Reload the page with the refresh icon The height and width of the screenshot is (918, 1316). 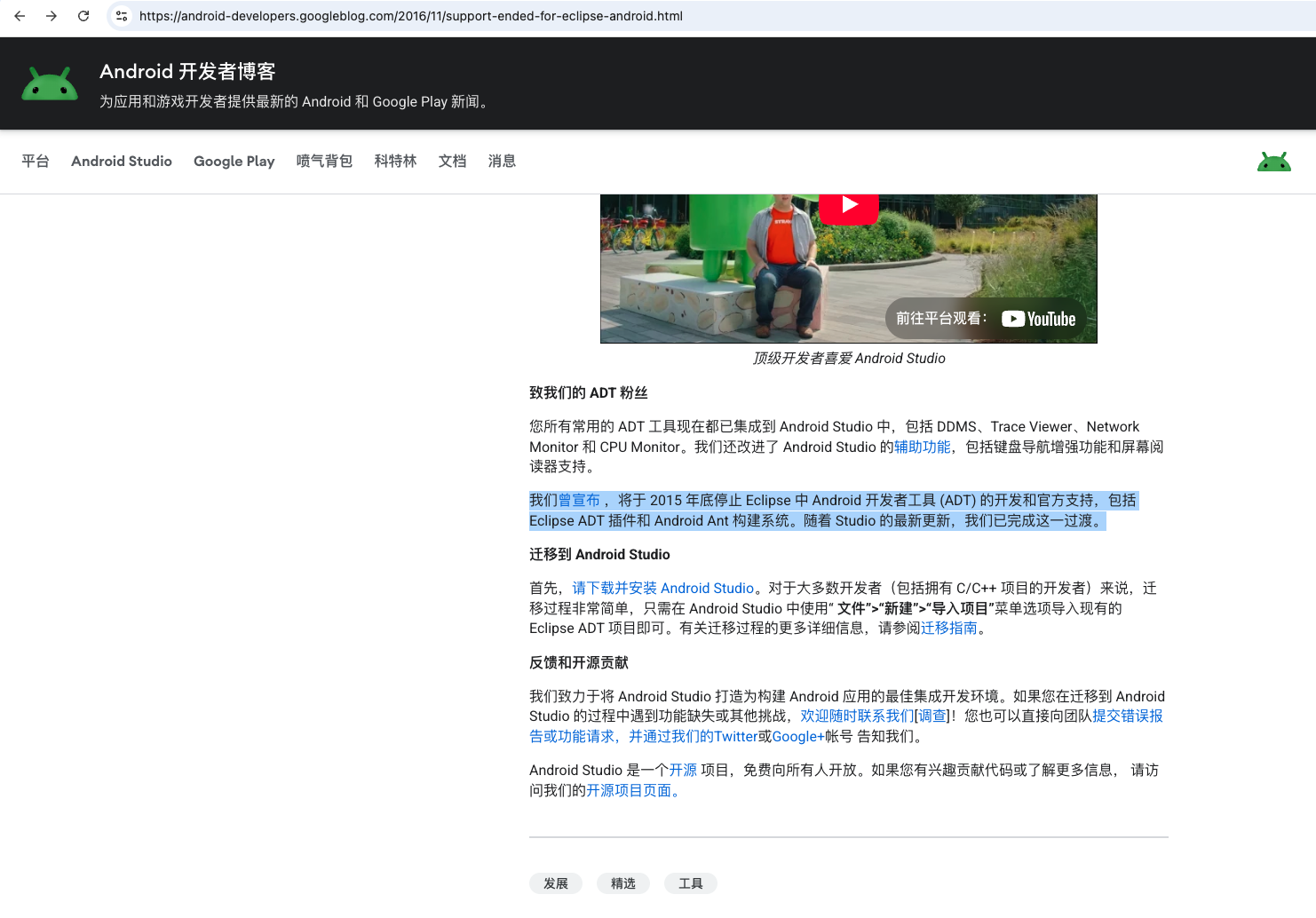coord(83,16)
